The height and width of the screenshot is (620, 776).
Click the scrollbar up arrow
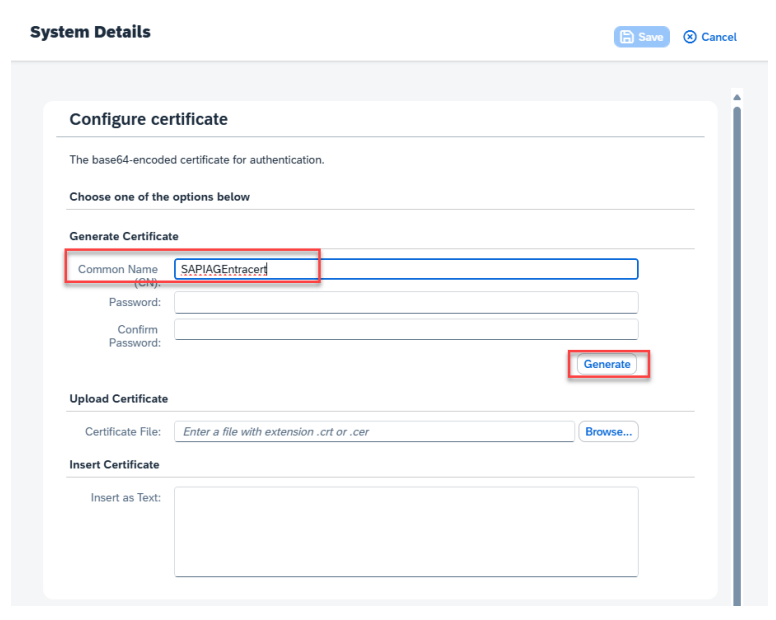[737, 97]
